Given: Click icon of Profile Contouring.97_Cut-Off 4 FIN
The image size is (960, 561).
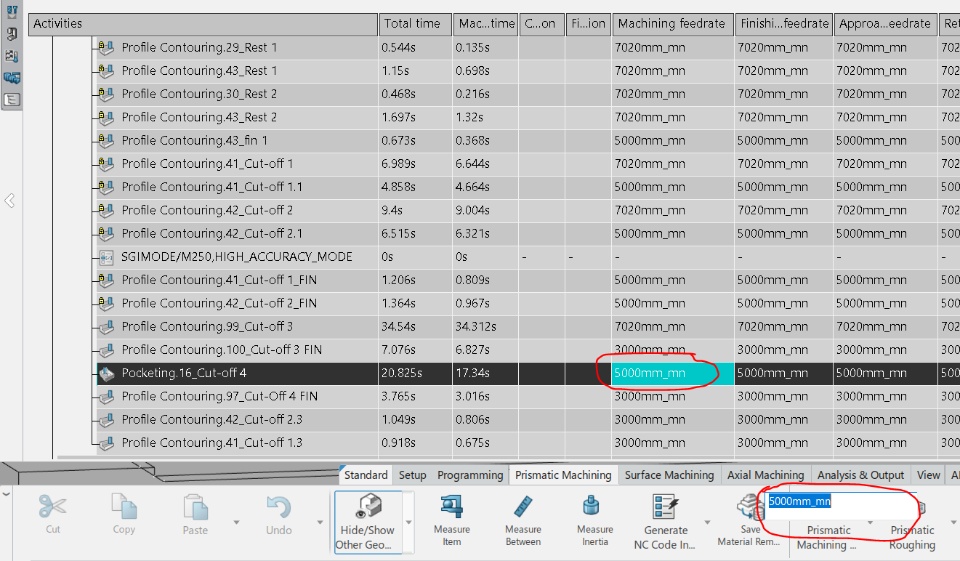Looking at the screenshot, I should [107, 397].
